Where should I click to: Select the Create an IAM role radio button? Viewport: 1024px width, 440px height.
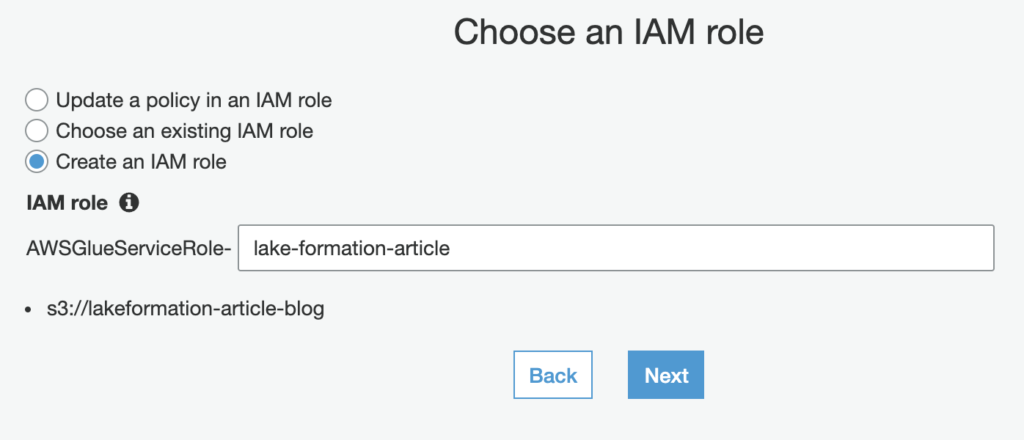tap(37, 162)
